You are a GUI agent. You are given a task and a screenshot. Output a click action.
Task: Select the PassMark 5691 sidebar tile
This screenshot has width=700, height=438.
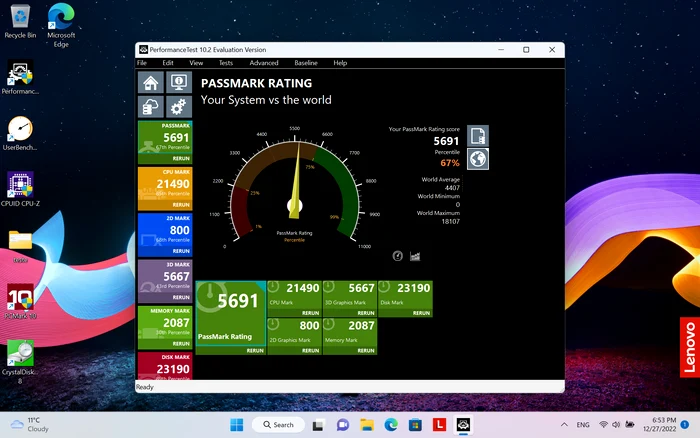point(165,142)
